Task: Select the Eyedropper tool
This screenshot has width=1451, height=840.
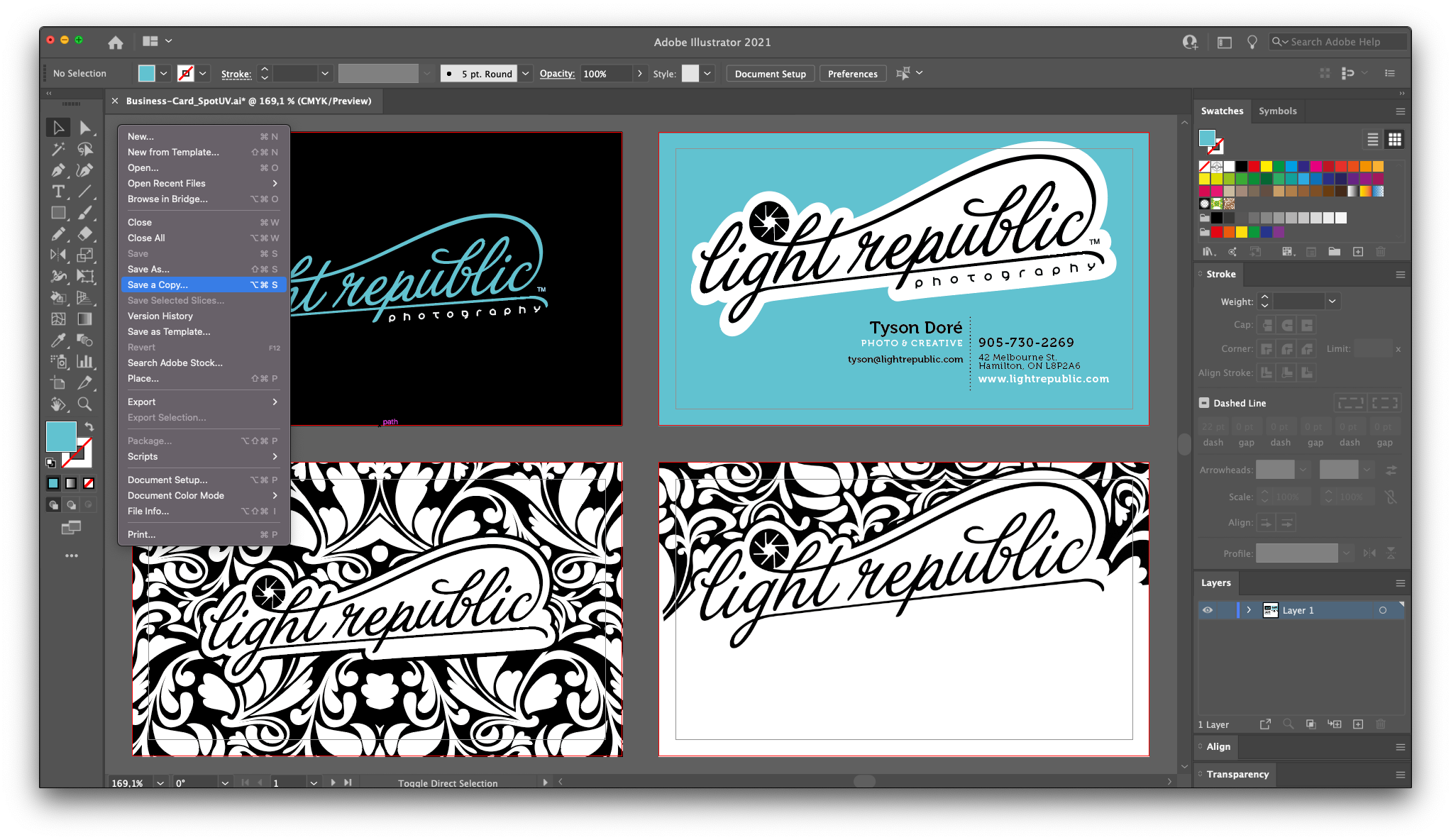Action: click(x=58, y=341)
